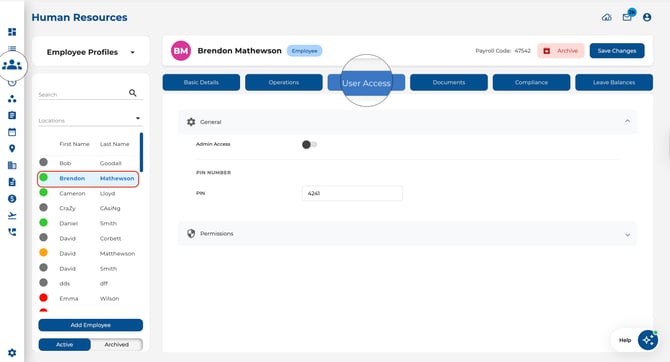Image resolution: width=670 pixels, height=362 pixels.
Task: Select employee Daniel Smith
Action: point(88,223)
